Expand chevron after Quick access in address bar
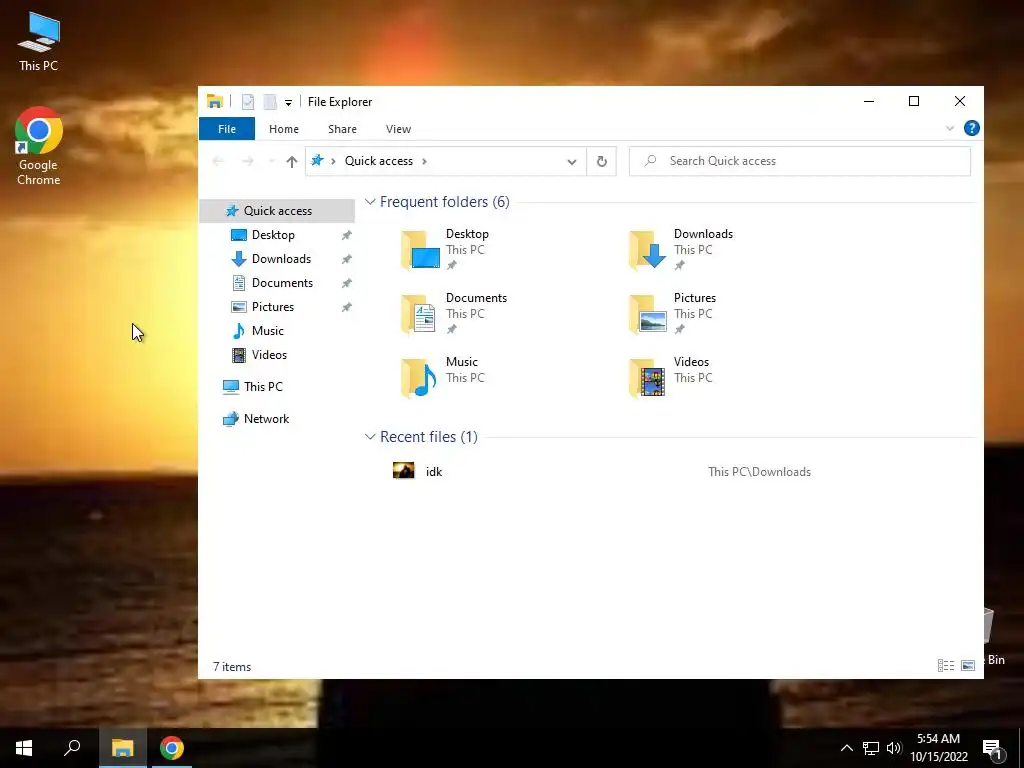Image resolution: width=1024 pixels, height=768 pixels. coord(424,161)
